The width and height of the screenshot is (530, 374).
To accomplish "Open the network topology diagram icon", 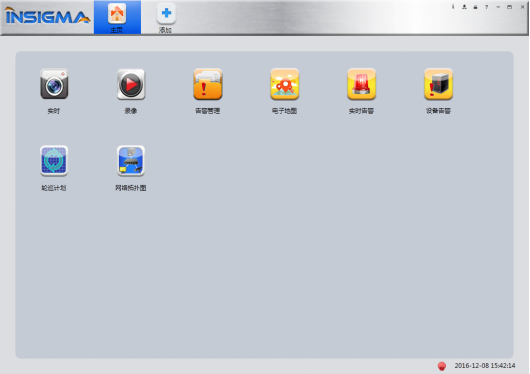I will click(131, 161).
